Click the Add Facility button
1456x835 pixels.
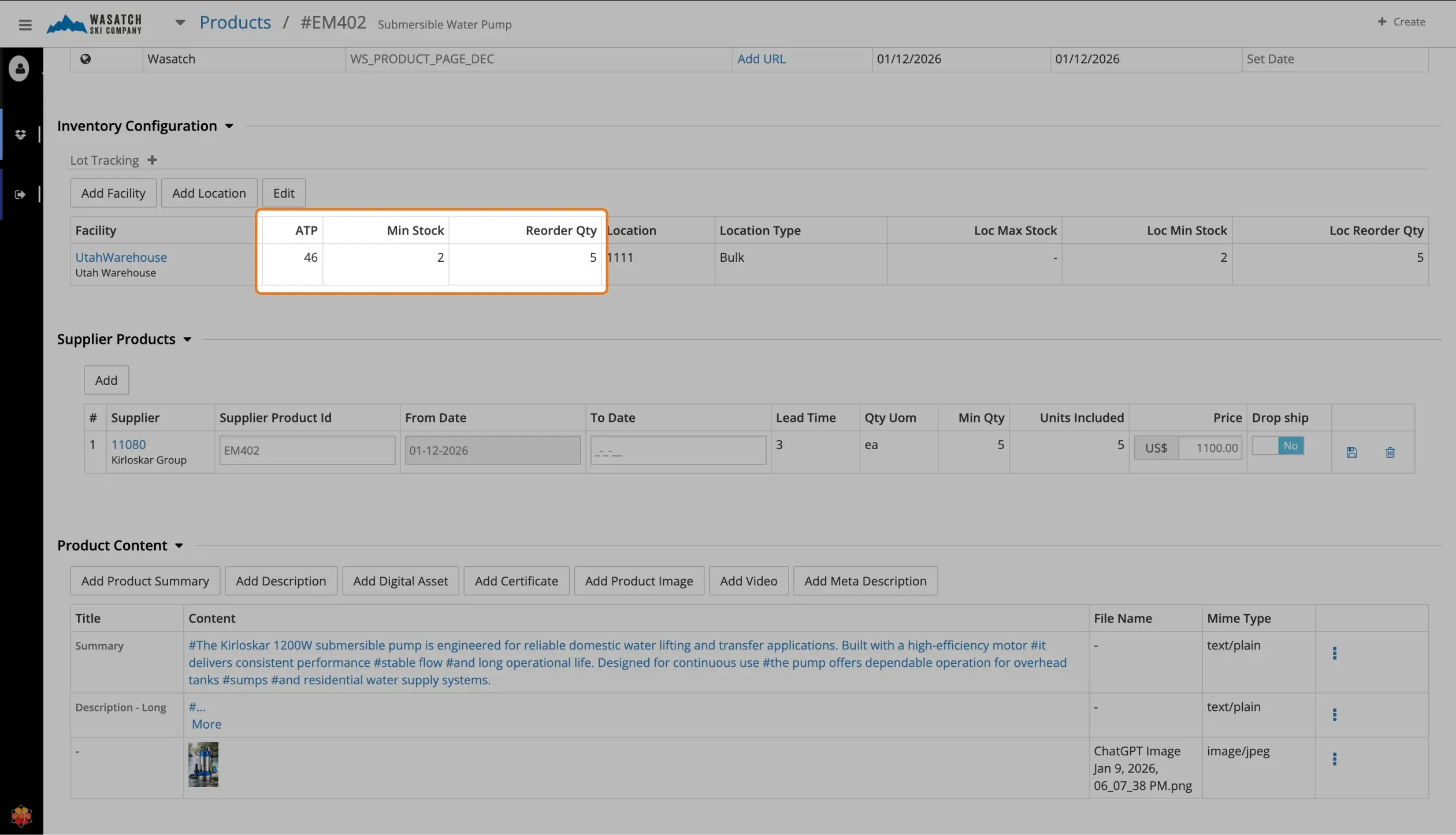pyautogui.click(x=113, y=193)
